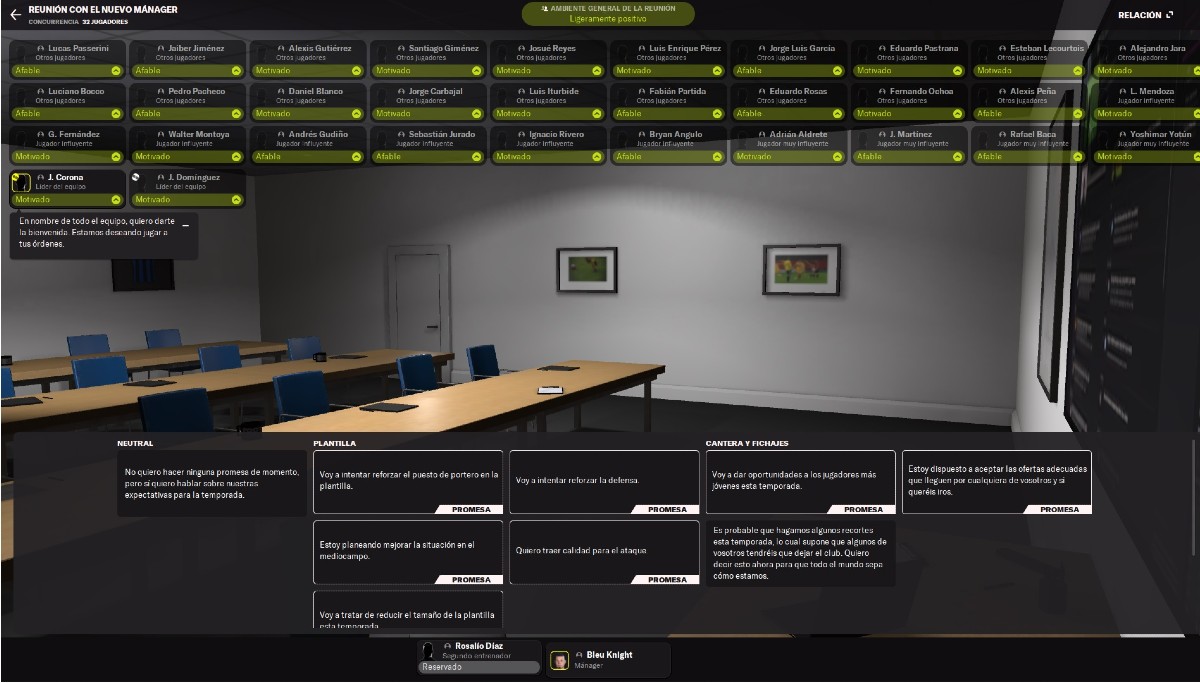The image size is (1200, 683).
Task: Expand Fernando Ochoa's Motivado mood chevron
Action: 957,114
